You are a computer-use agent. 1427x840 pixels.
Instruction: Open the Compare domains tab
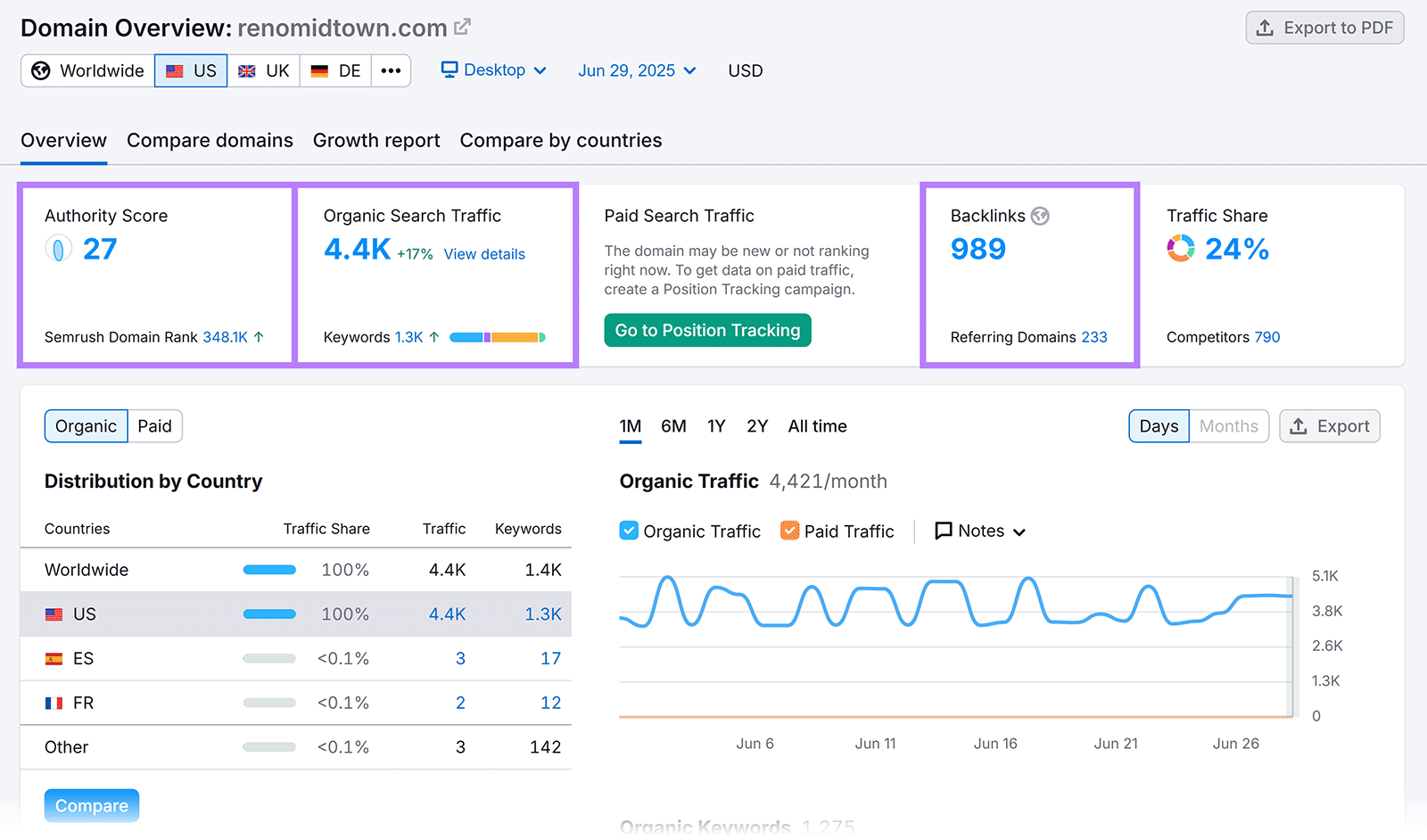click(x=210, y=140)
